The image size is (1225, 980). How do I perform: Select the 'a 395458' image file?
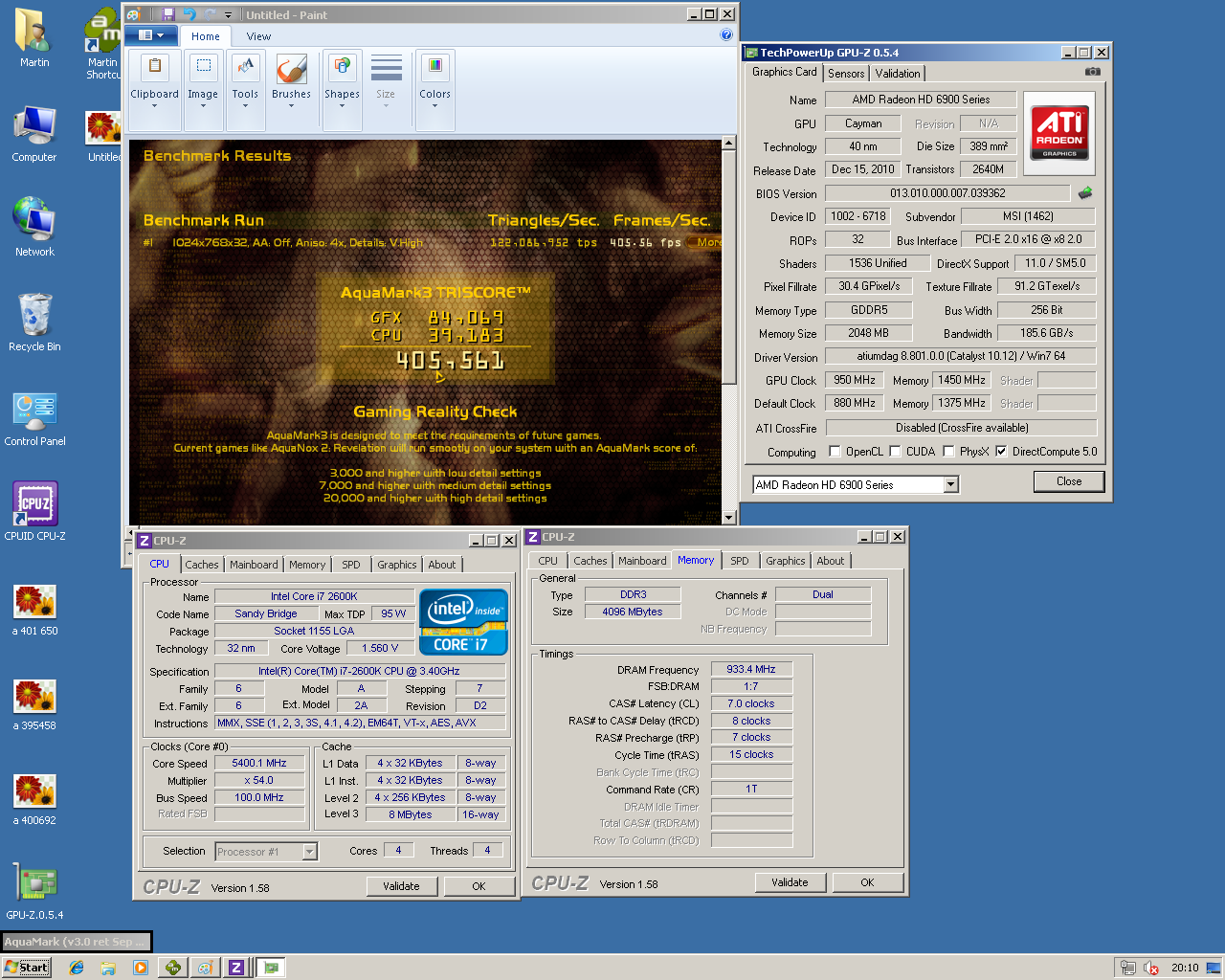34,704
